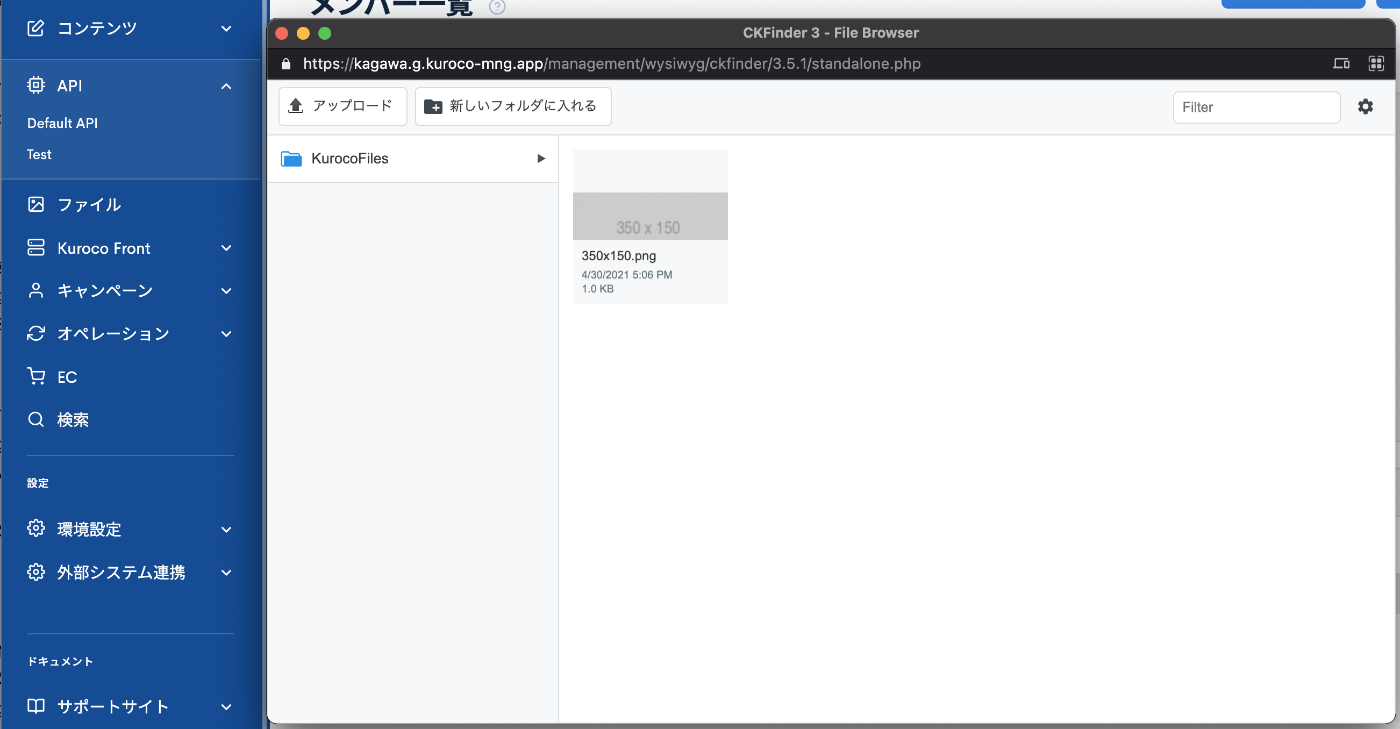Click the 環境設定 gear icon
This screenshot has width=1400, height=729.
click(36, 529)
